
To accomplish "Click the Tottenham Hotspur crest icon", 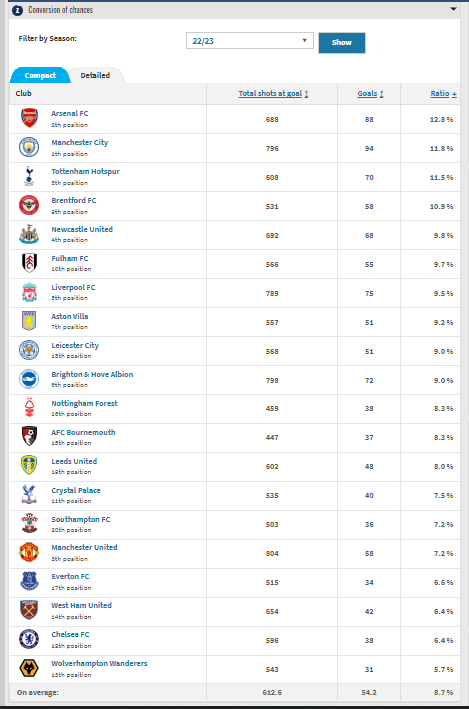I will (x=29, y=176).
